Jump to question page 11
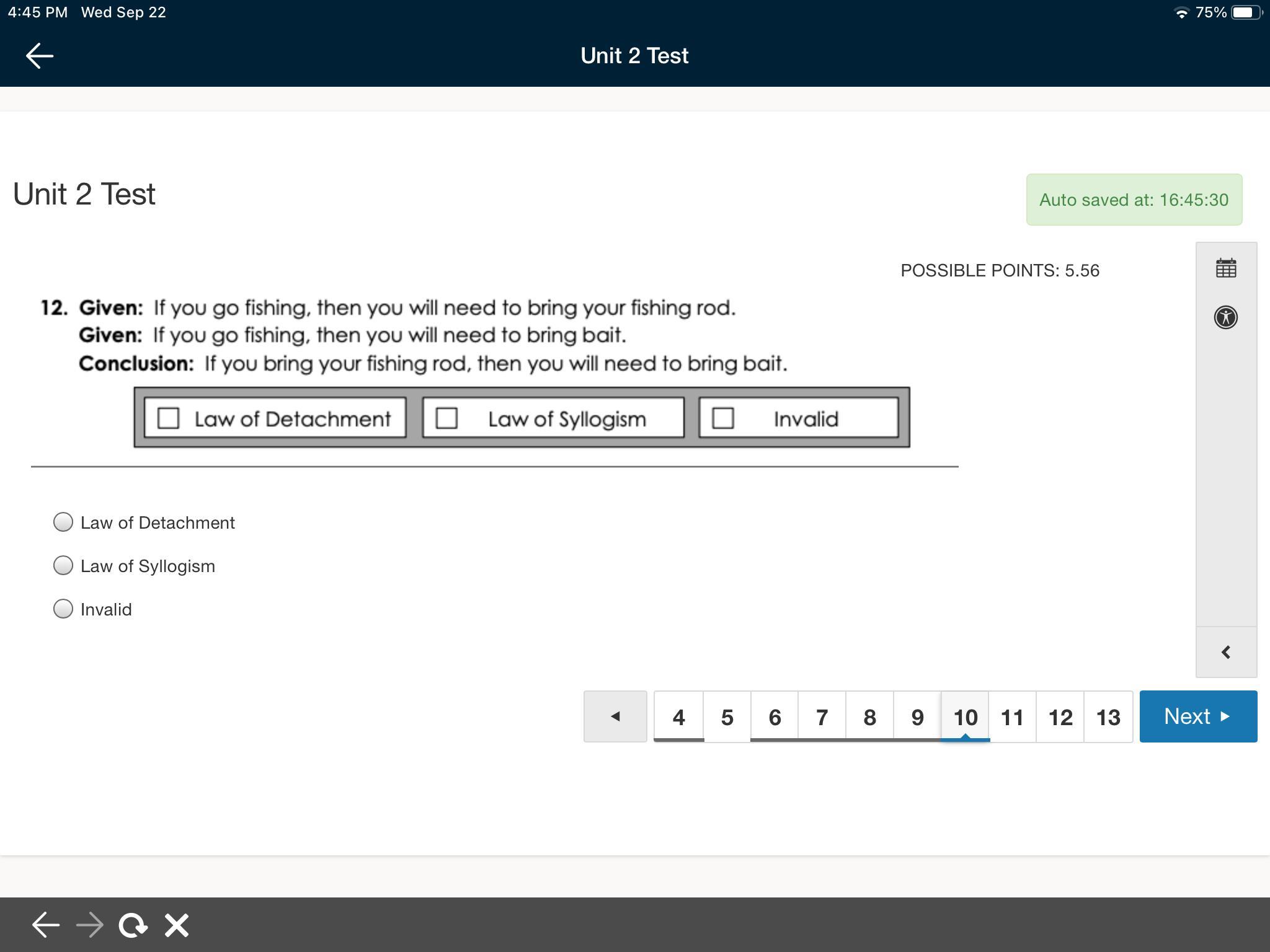 click(x=1013, y=717)
